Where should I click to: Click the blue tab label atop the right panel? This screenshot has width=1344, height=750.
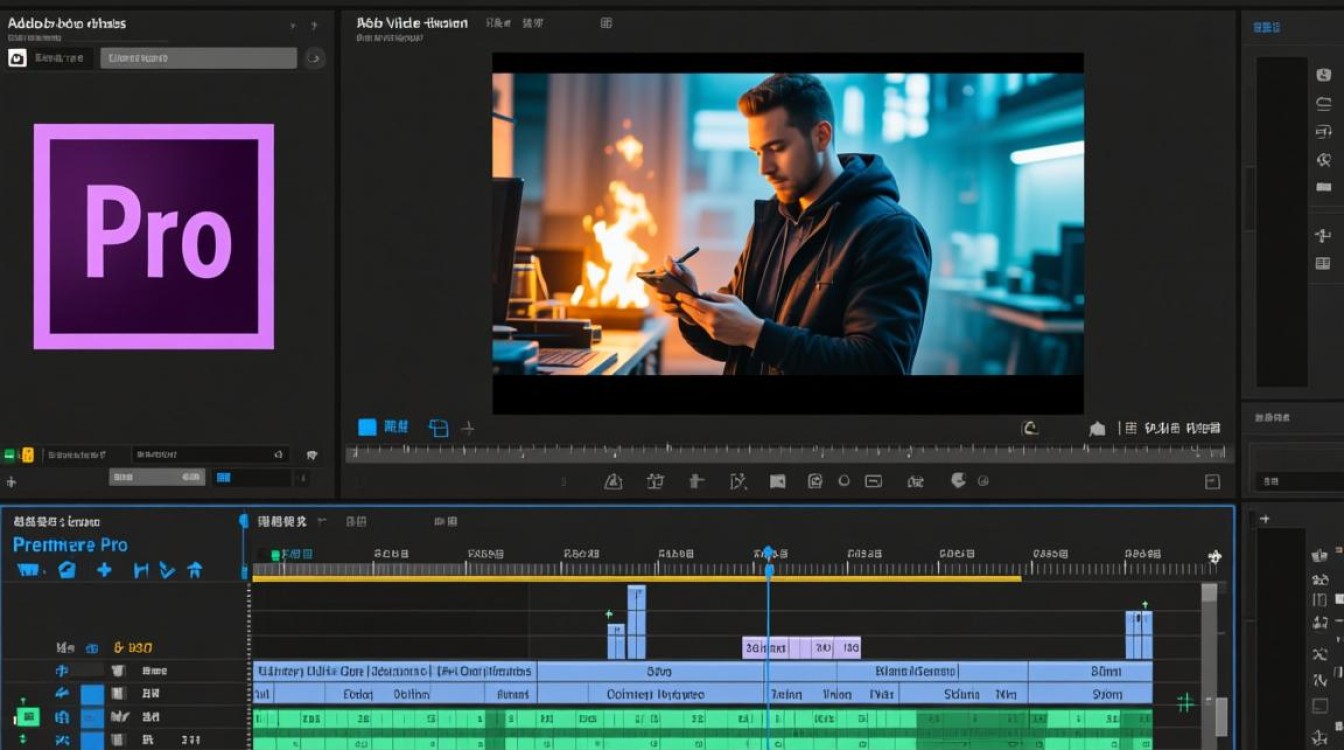click(x=1266, y=27)
